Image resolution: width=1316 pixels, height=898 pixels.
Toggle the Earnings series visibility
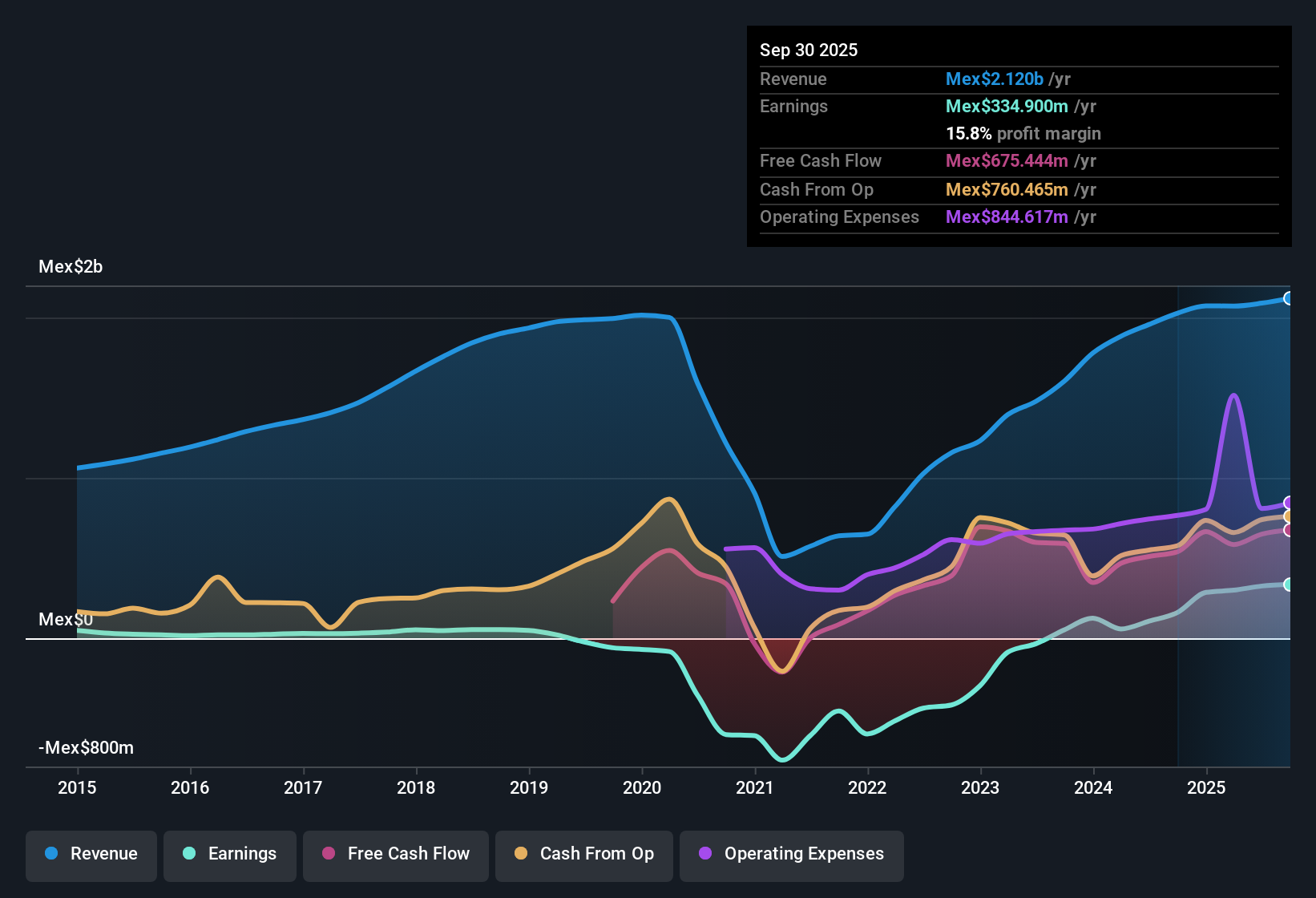point(229,854)
